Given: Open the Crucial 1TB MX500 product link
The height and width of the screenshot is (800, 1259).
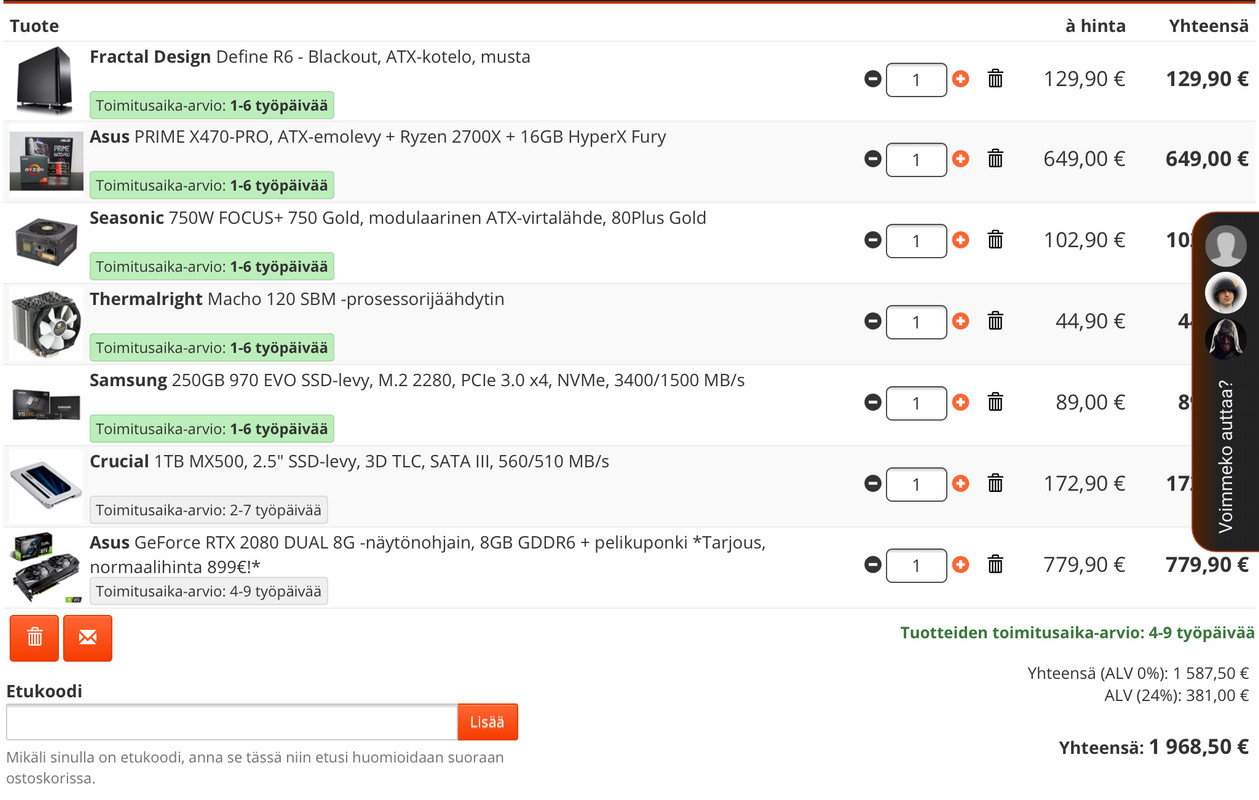Looking at the screenshot, I should coord(350,461).
